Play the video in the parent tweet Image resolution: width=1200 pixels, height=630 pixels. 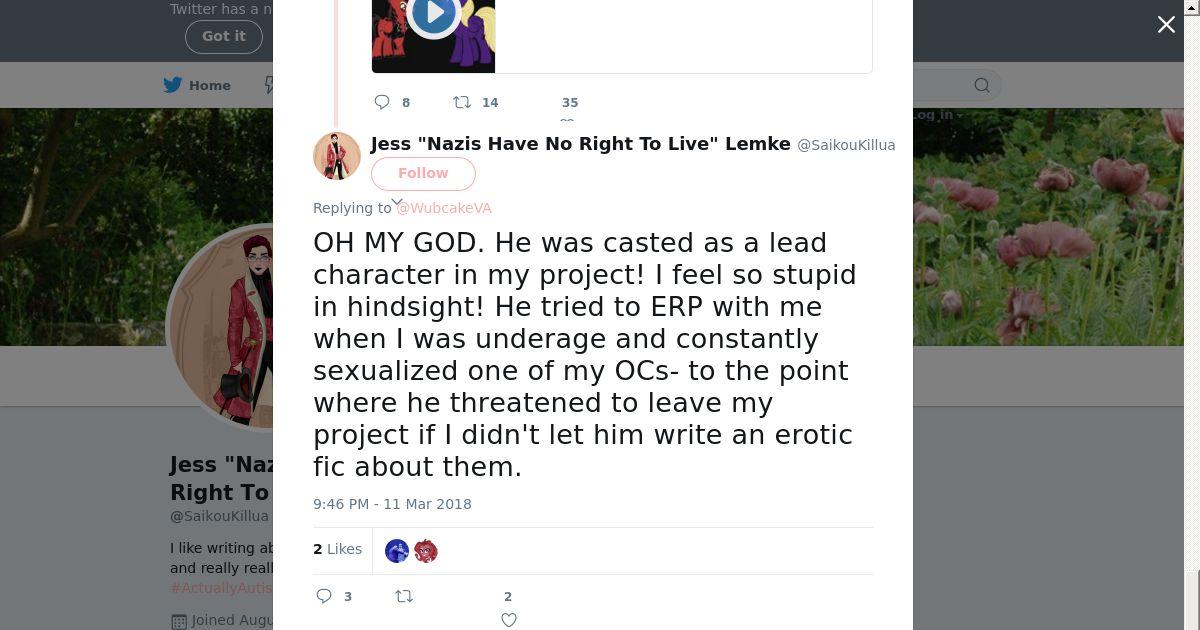[x=433, y=14]
